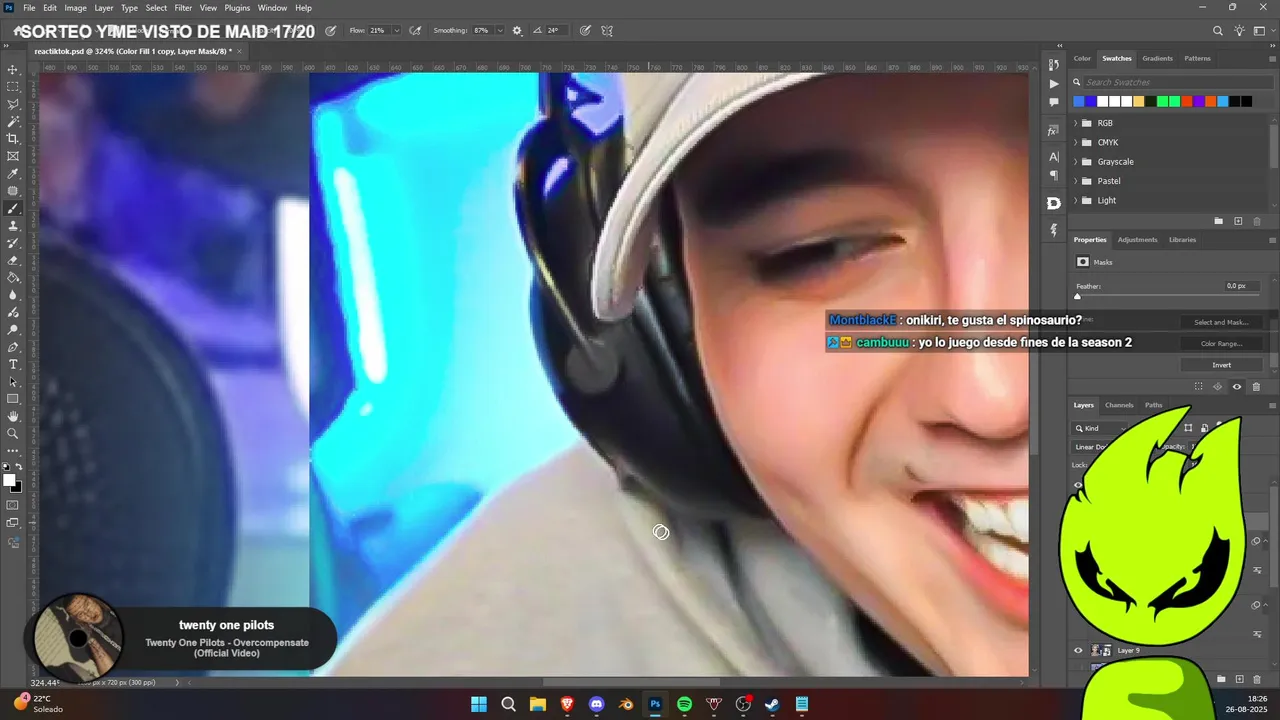Toggle pressure for brush size

pos(585,31)
